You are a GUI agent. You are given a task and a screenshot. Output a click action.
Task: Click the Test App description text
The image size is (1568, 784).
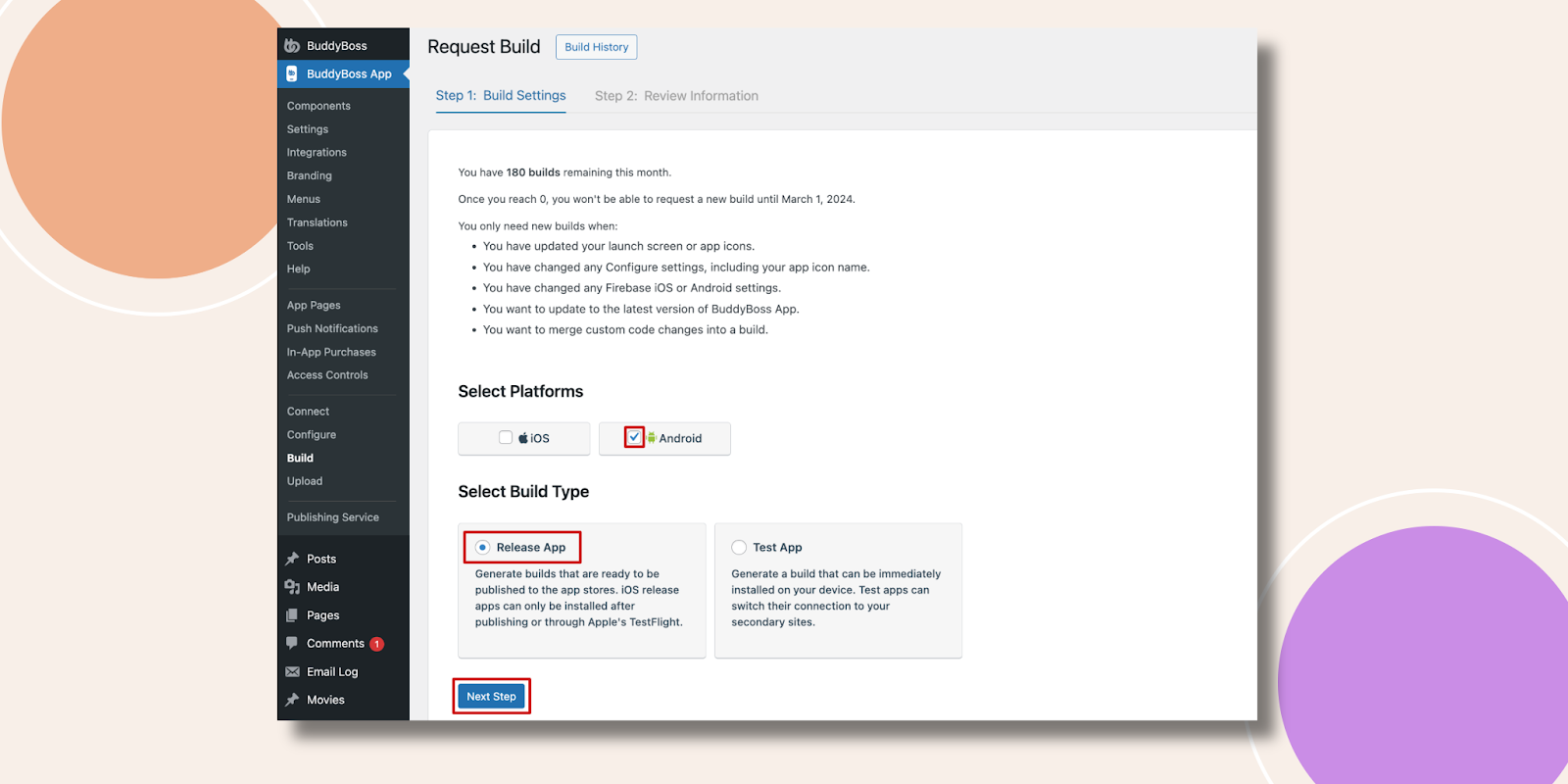pos(836,598)
